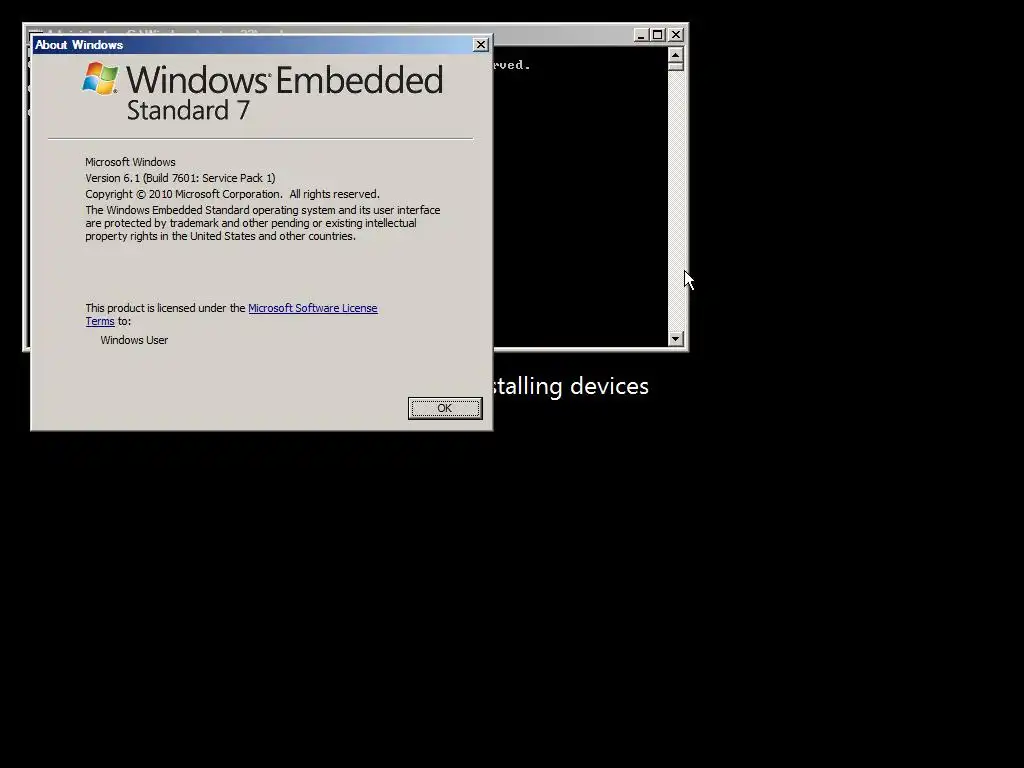
Task: Follow the Terms hyperlink
Action: click(x=100, y=321)
